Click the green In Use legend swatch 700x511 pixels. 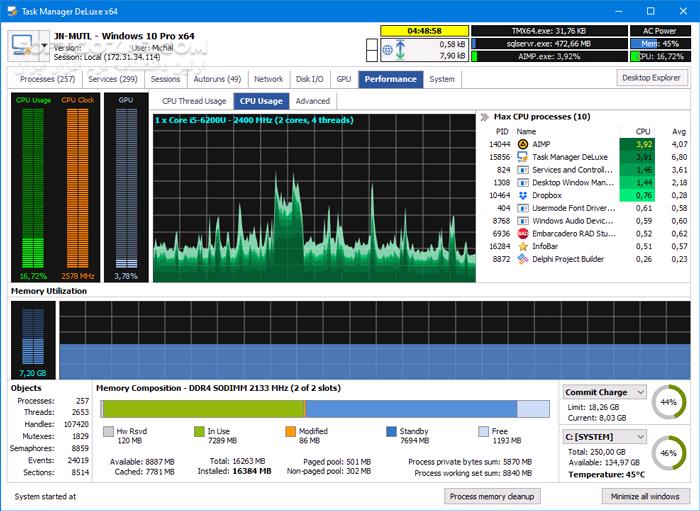199,432
